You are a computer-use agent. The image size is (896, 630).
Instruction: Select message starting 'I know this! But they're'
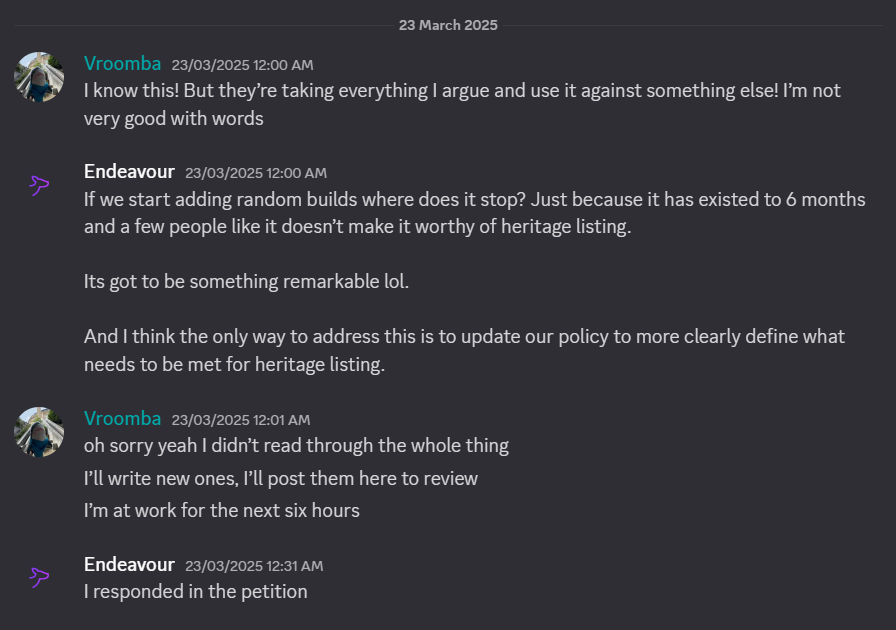(462, 105)
